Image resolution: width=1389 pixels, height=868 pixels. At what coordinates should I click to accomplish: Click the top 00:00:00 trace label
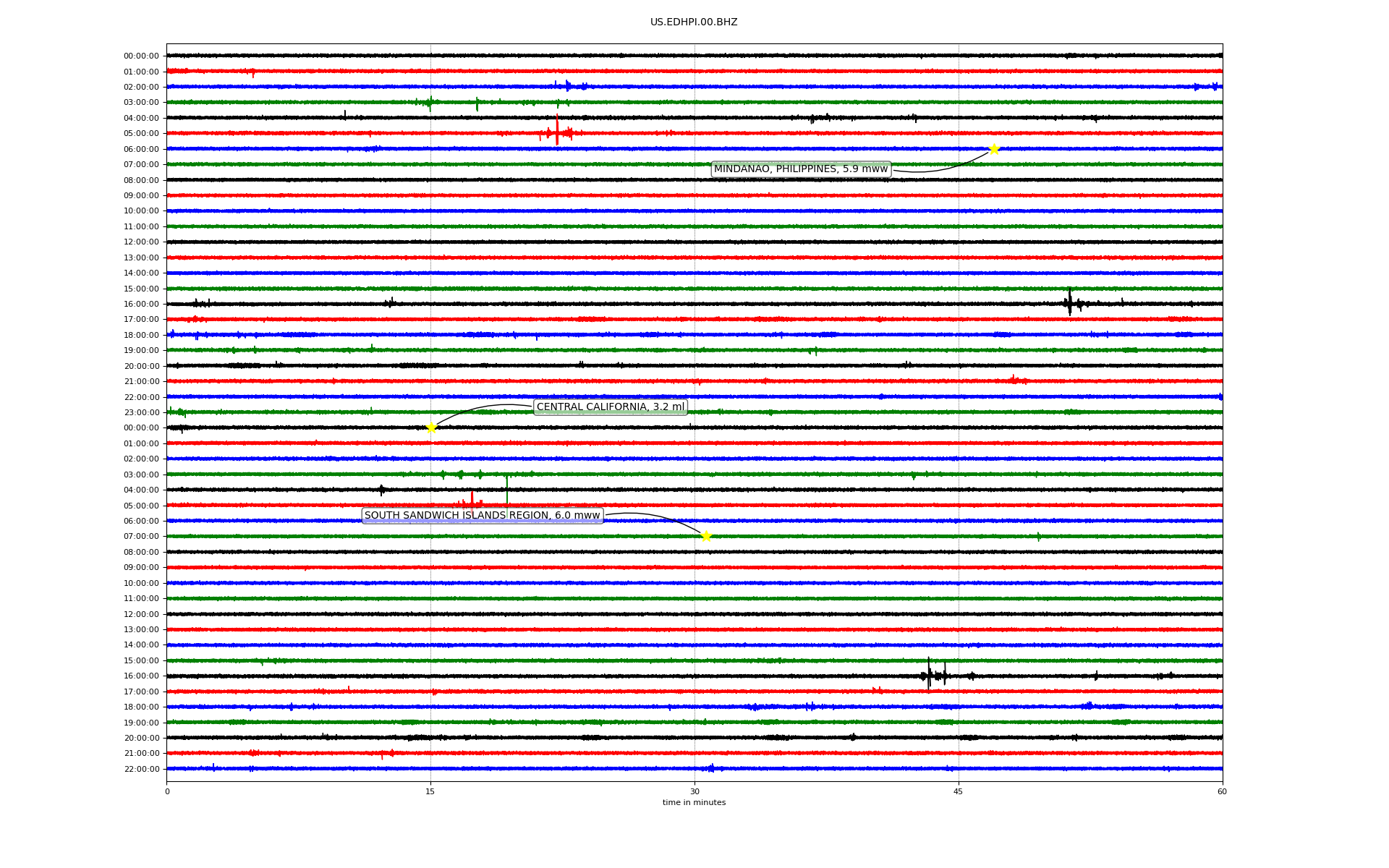141,56
